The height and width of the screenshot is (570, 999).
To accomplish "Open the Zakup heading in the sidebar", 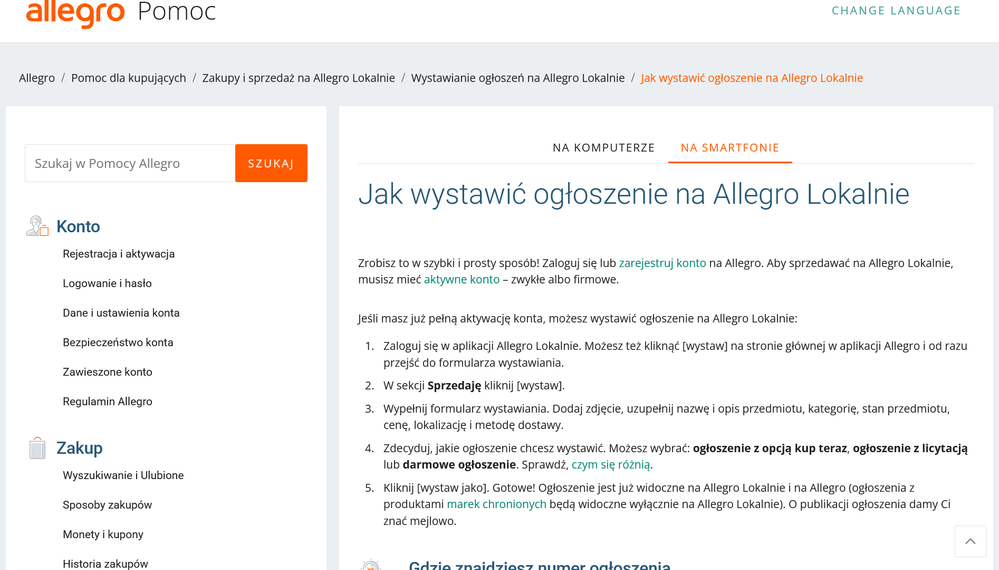I will [x=79, y=448].
